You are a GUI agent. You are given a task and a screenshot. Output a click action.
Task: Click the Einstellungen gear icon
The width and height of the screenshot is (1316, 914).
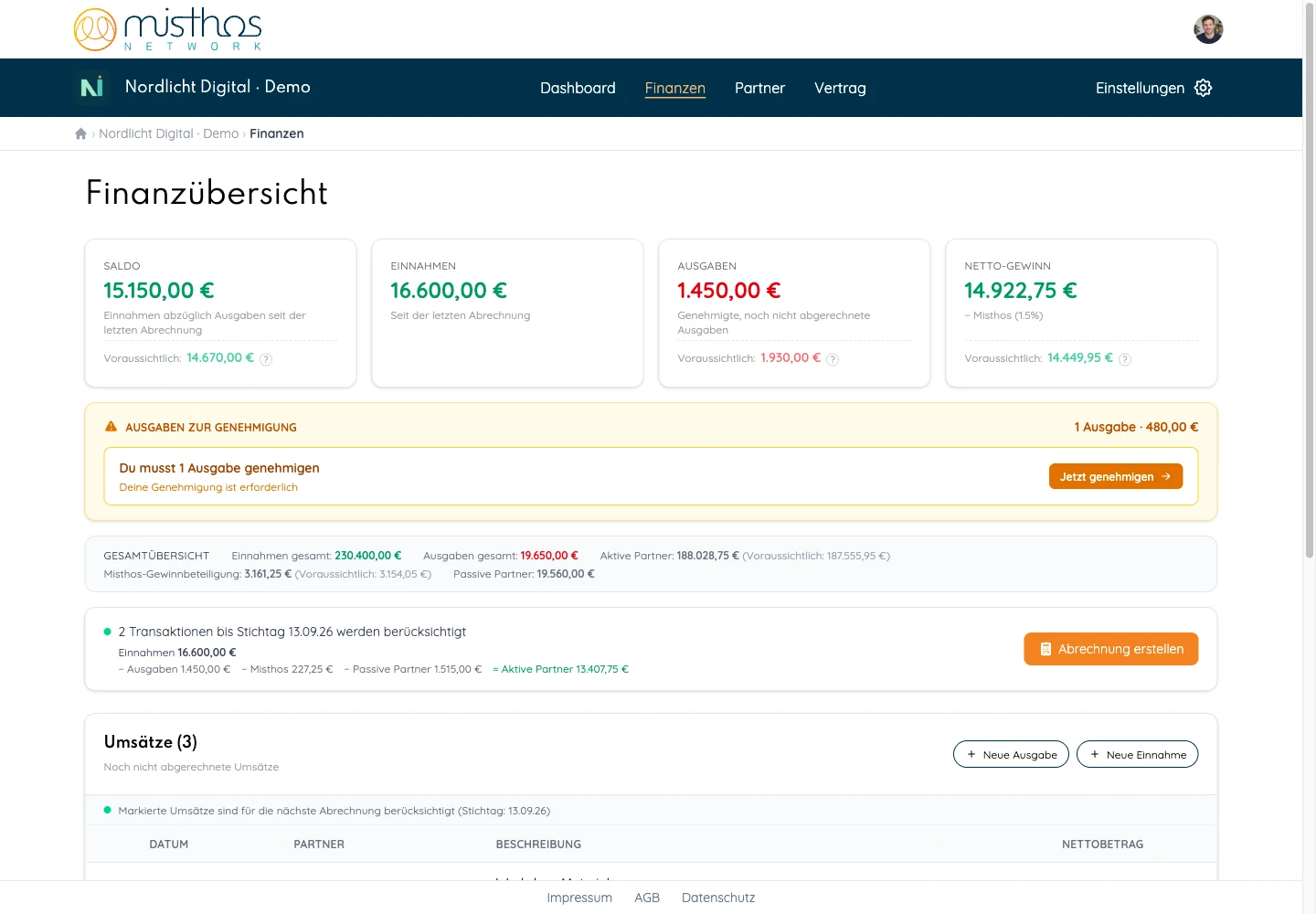(x=1204, y=88)
